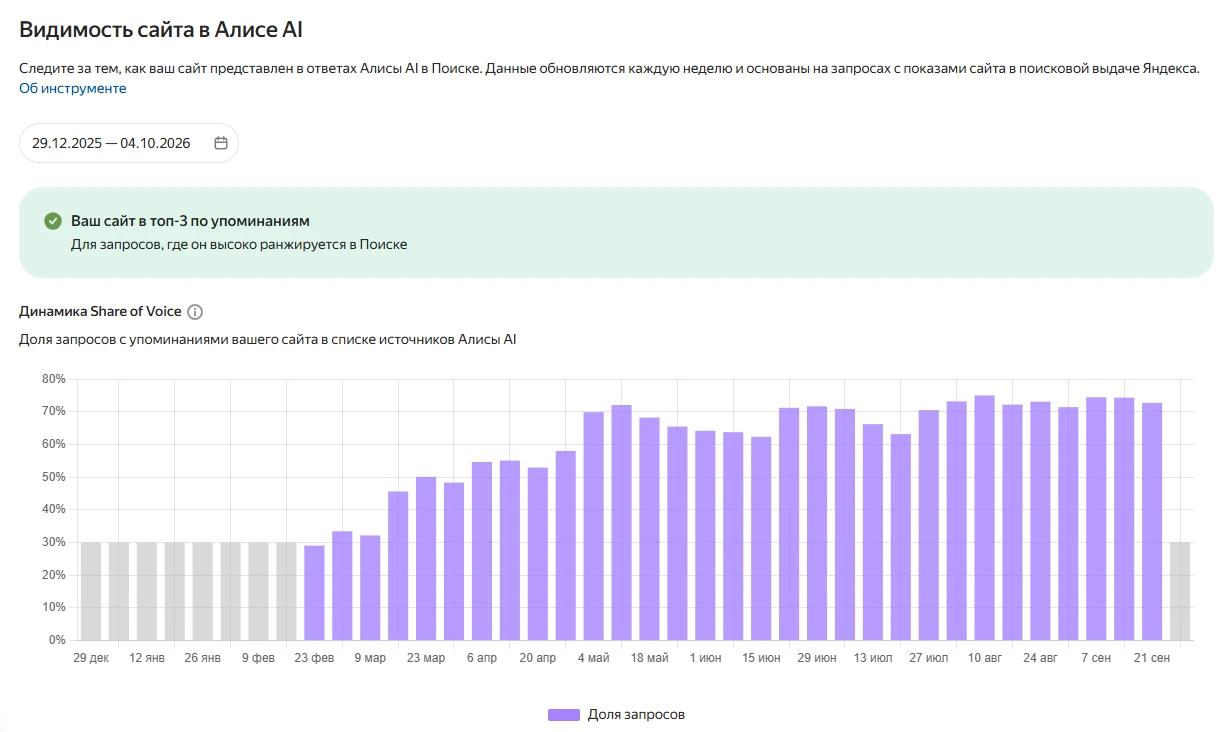Select the bar for 4 май
The image size is (1225, 732).
594,526
